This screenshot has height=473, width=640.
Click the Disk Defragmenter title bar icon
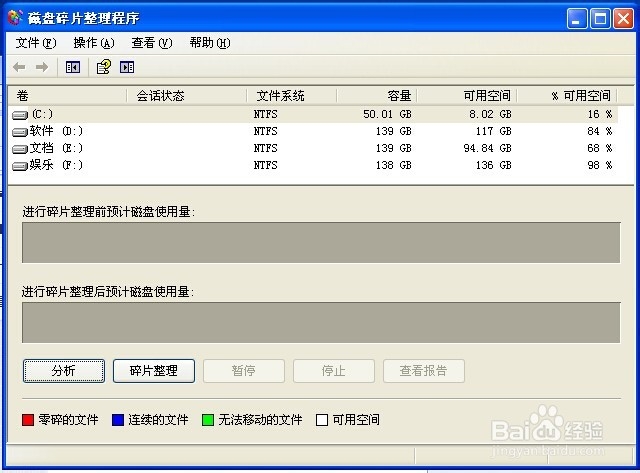point(15,18)
